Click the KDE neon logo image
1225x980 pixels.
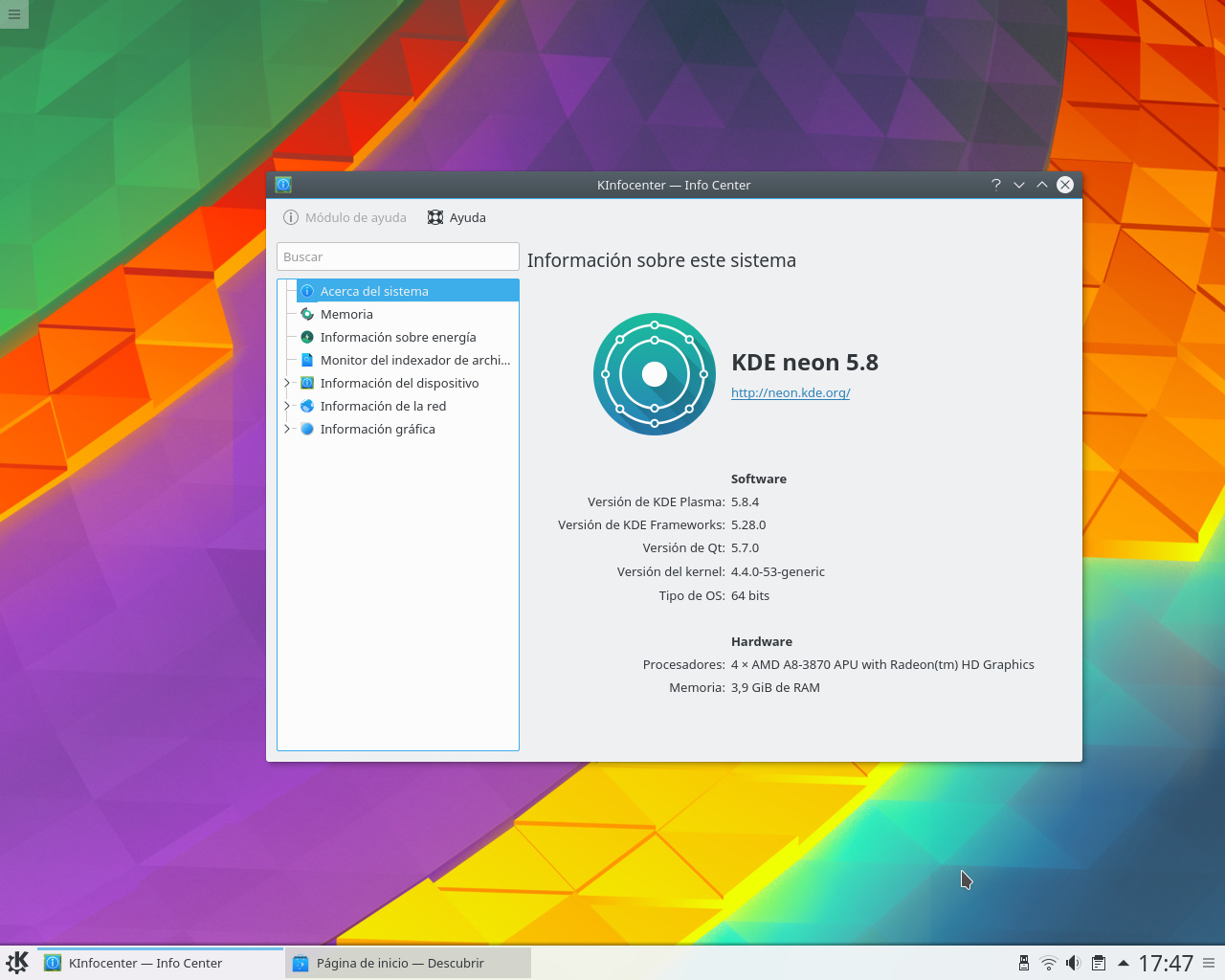654,373
